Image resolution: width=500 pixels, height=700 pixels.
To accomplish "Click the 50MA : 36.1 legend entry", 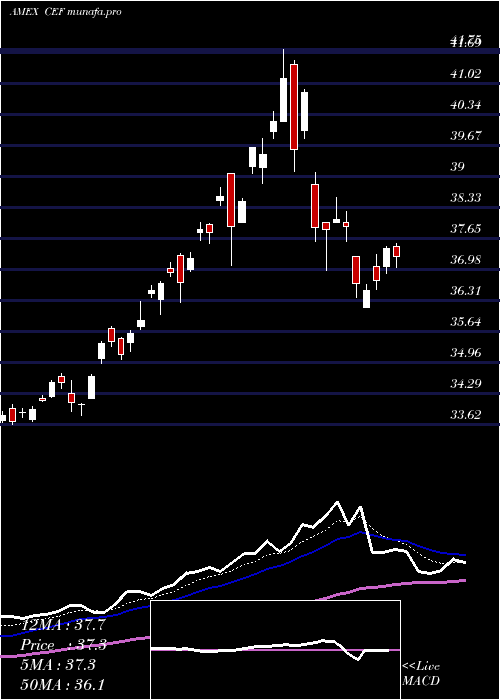I will 62,685.
